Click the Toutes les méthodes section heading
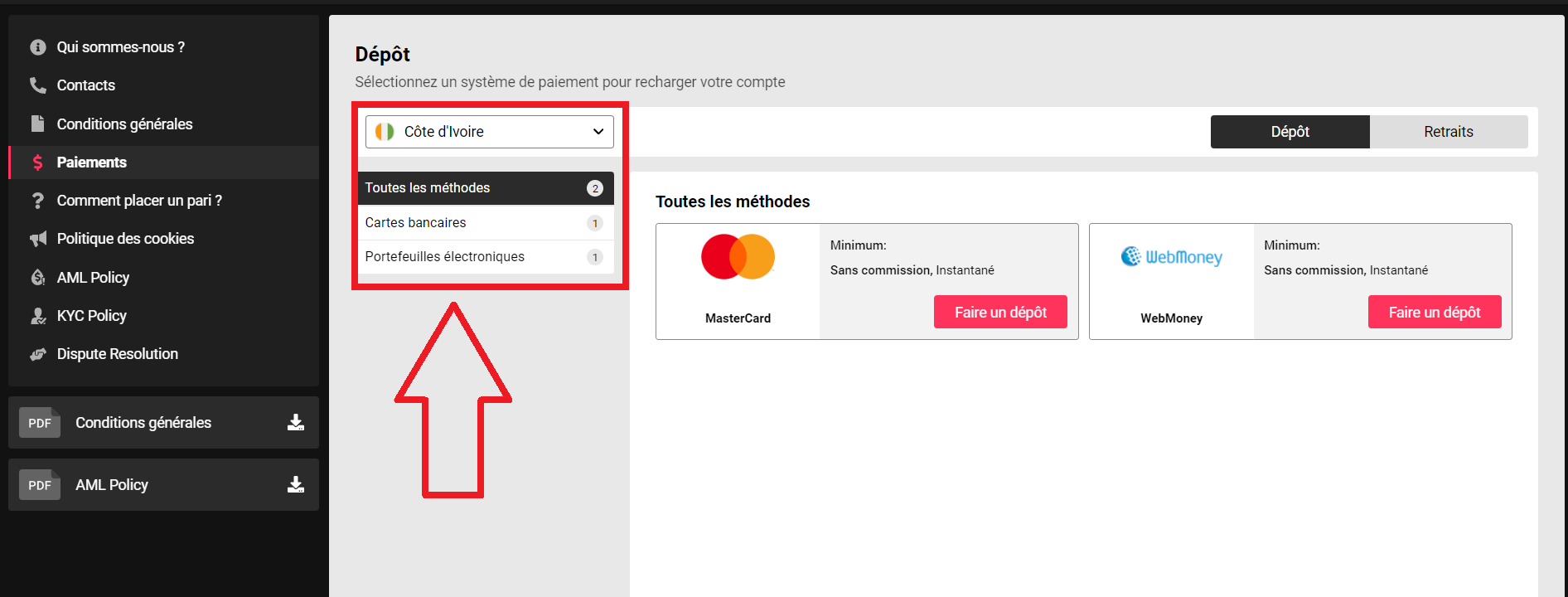Image resolution: width=1568 pixels, height=597 pixels. (733, 201)
